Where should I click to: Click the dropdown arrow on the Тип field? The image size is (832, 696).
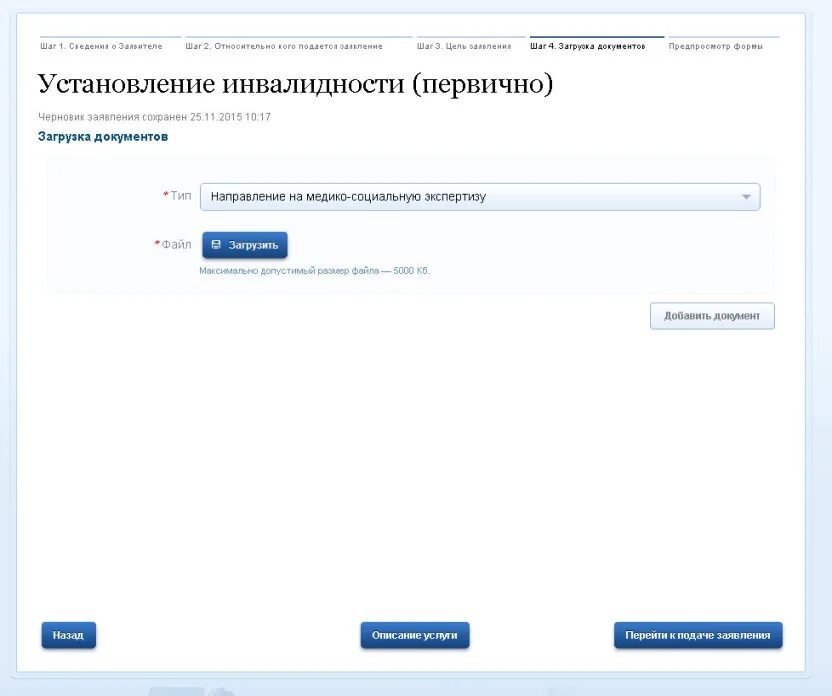[747, 196]
